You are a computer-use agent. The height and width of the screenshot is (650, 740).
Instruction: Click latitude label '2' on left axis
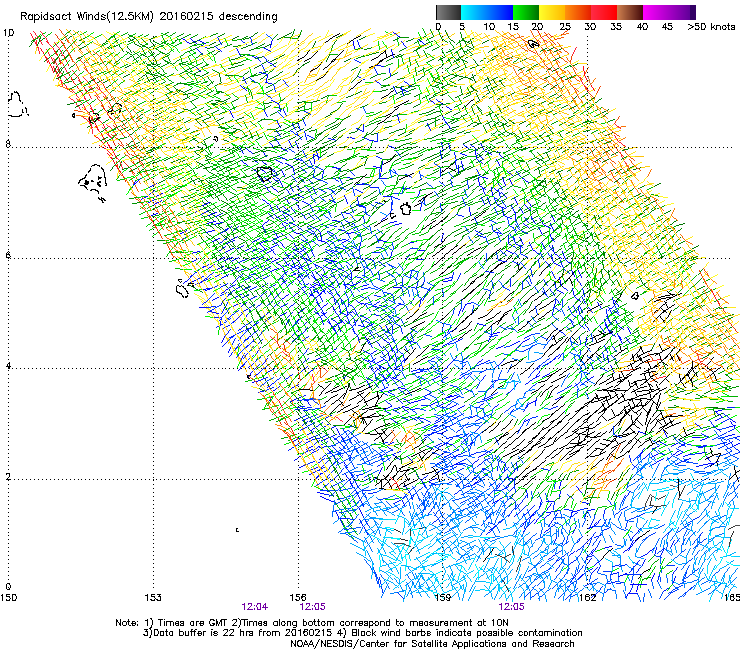pyautogui.click(x=8, y=476)
